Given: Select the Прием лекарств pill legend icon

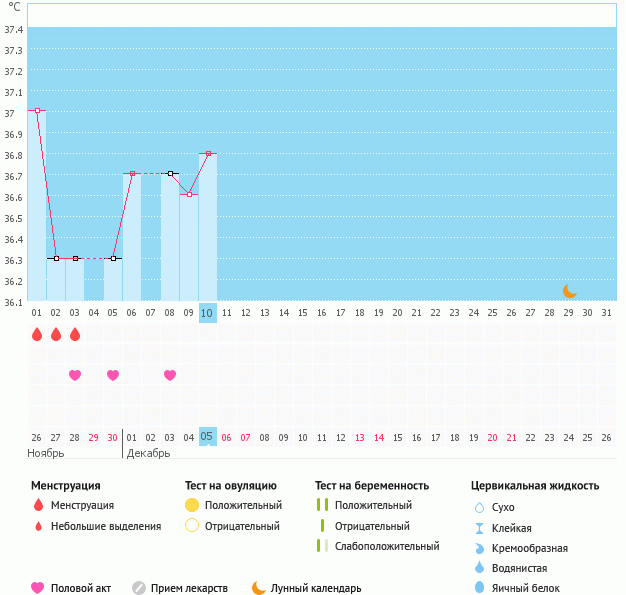Looking at the screenshot, I should [139, 588].
